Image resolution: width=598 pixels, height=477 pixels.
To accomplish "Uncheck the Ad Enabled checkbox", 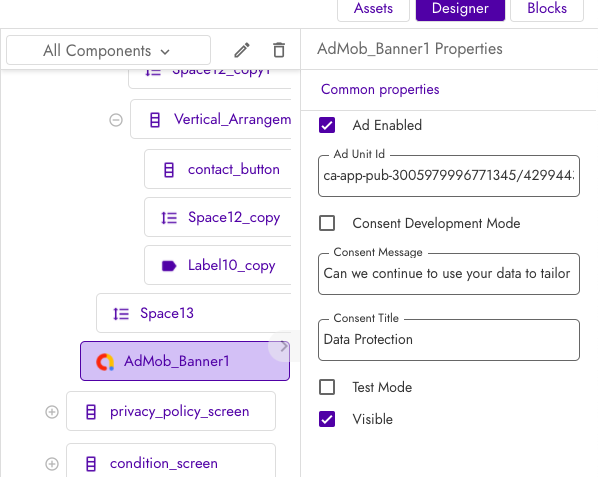I will point(327,125).
